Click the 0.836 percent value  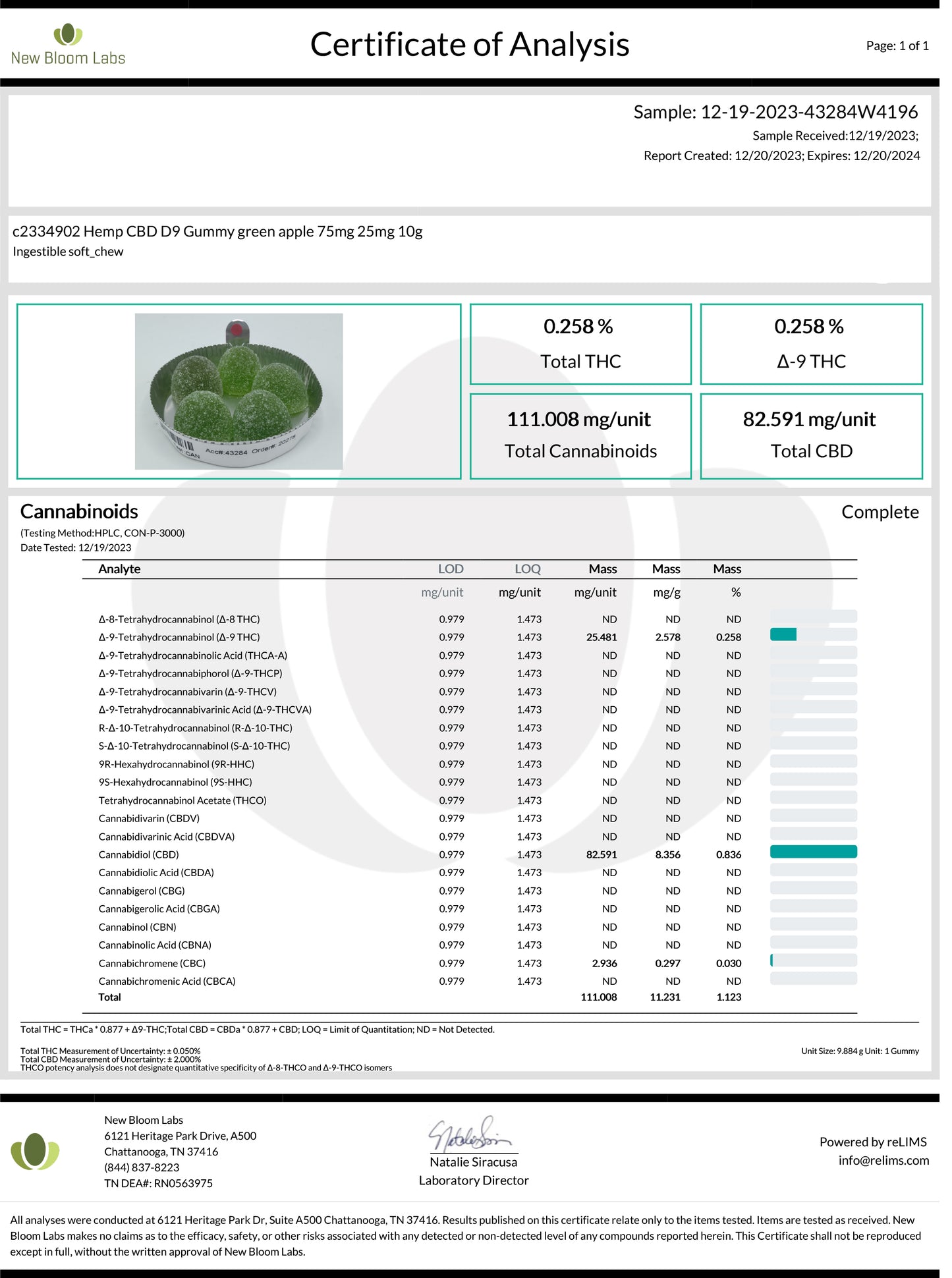point(729,854)
